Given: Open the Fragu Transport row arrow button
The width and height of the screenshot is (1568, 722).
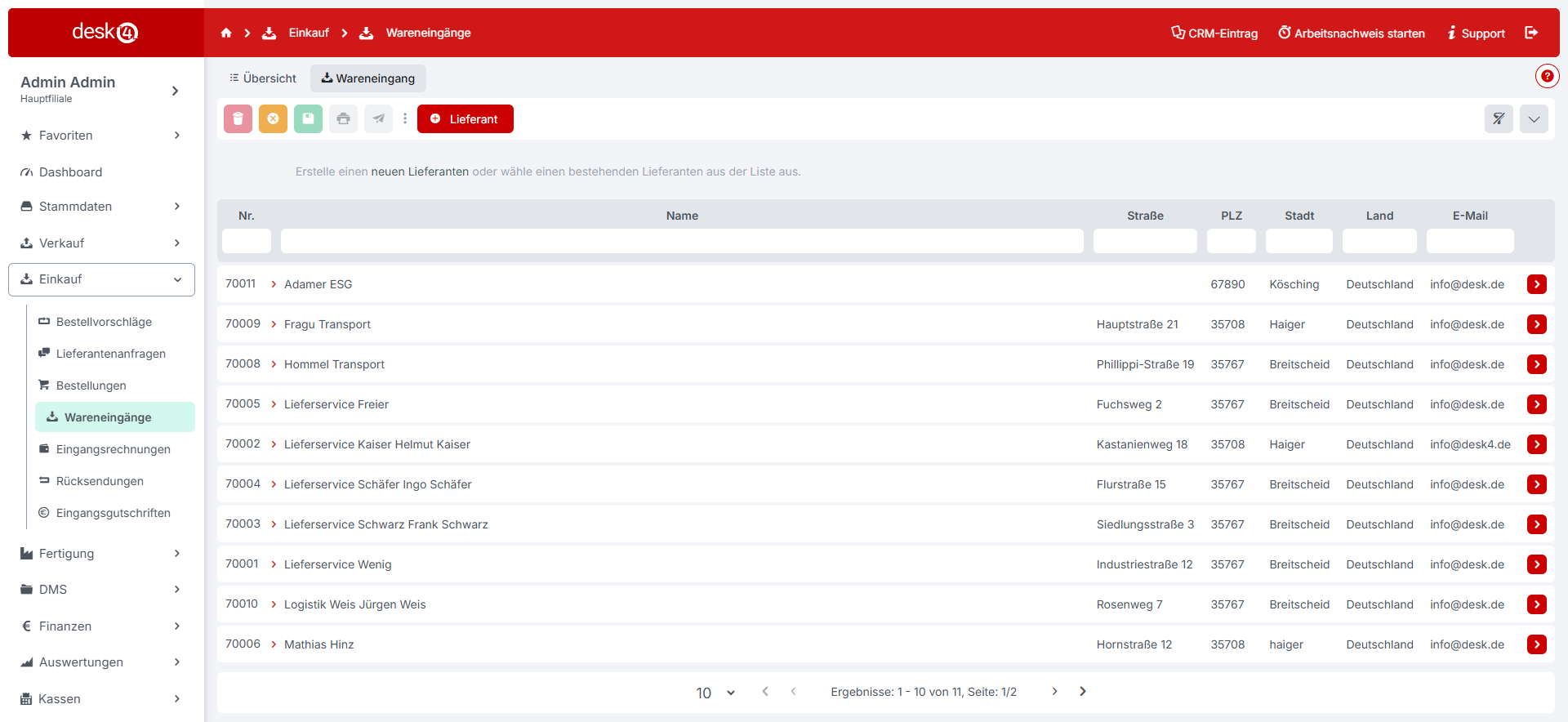Looking at the screenshot, I should point(1536,324).
